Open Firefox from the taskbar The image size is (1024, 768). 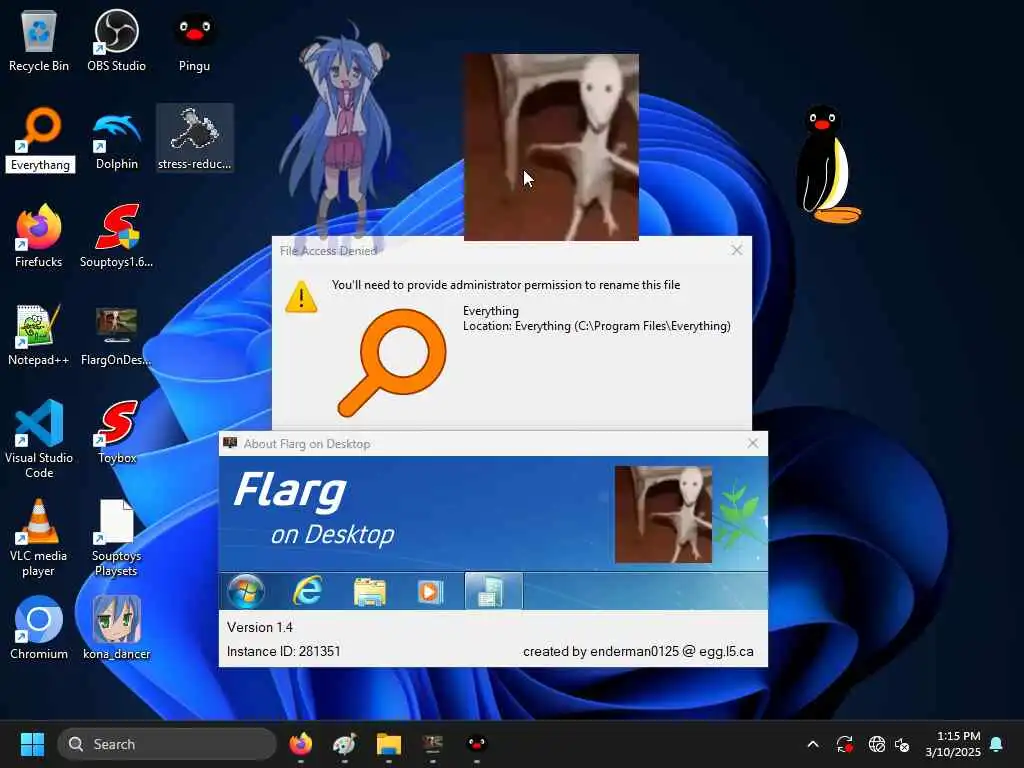tap(300, 744)
